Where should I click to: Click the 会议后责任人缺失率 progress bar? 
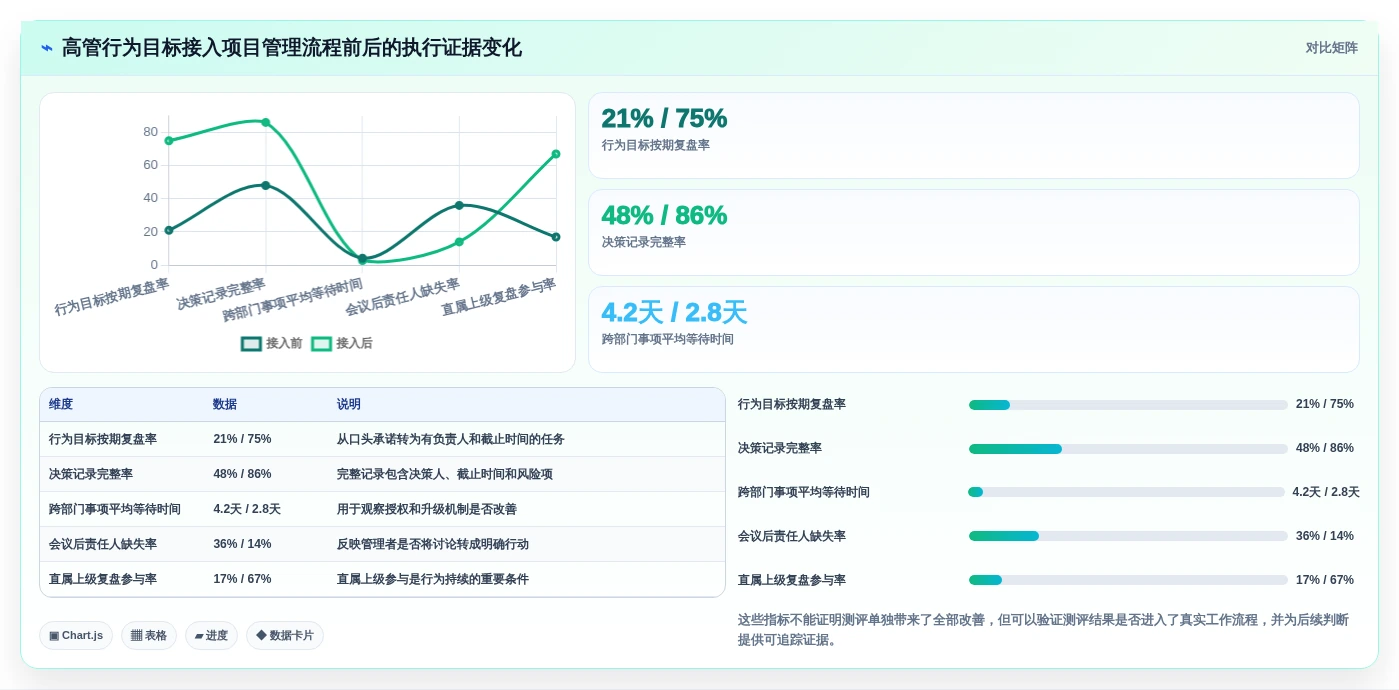click(1128, 536)
